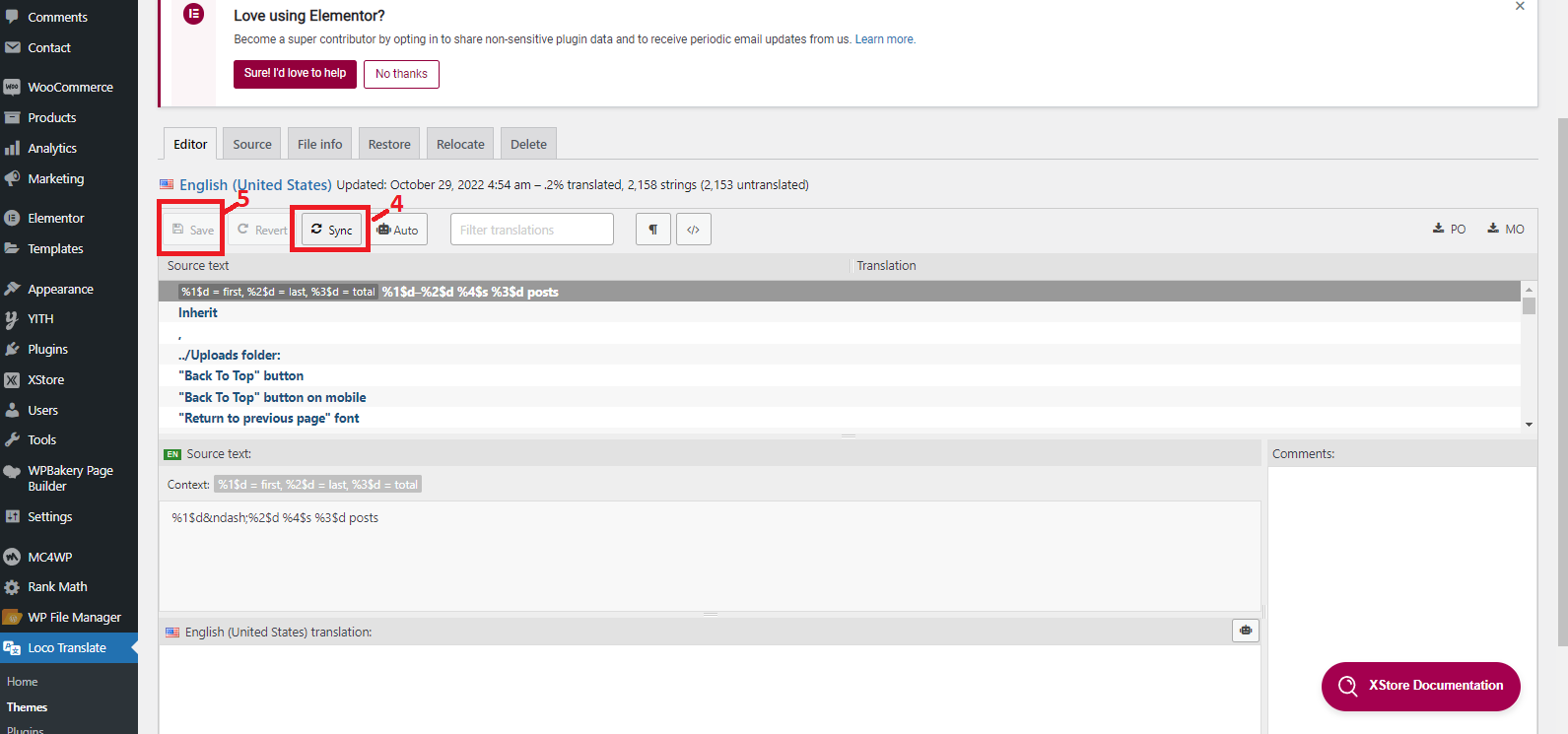Click the string list scroll up arrow
This screenshot has width=1568, height=734.
[1529, 289]
